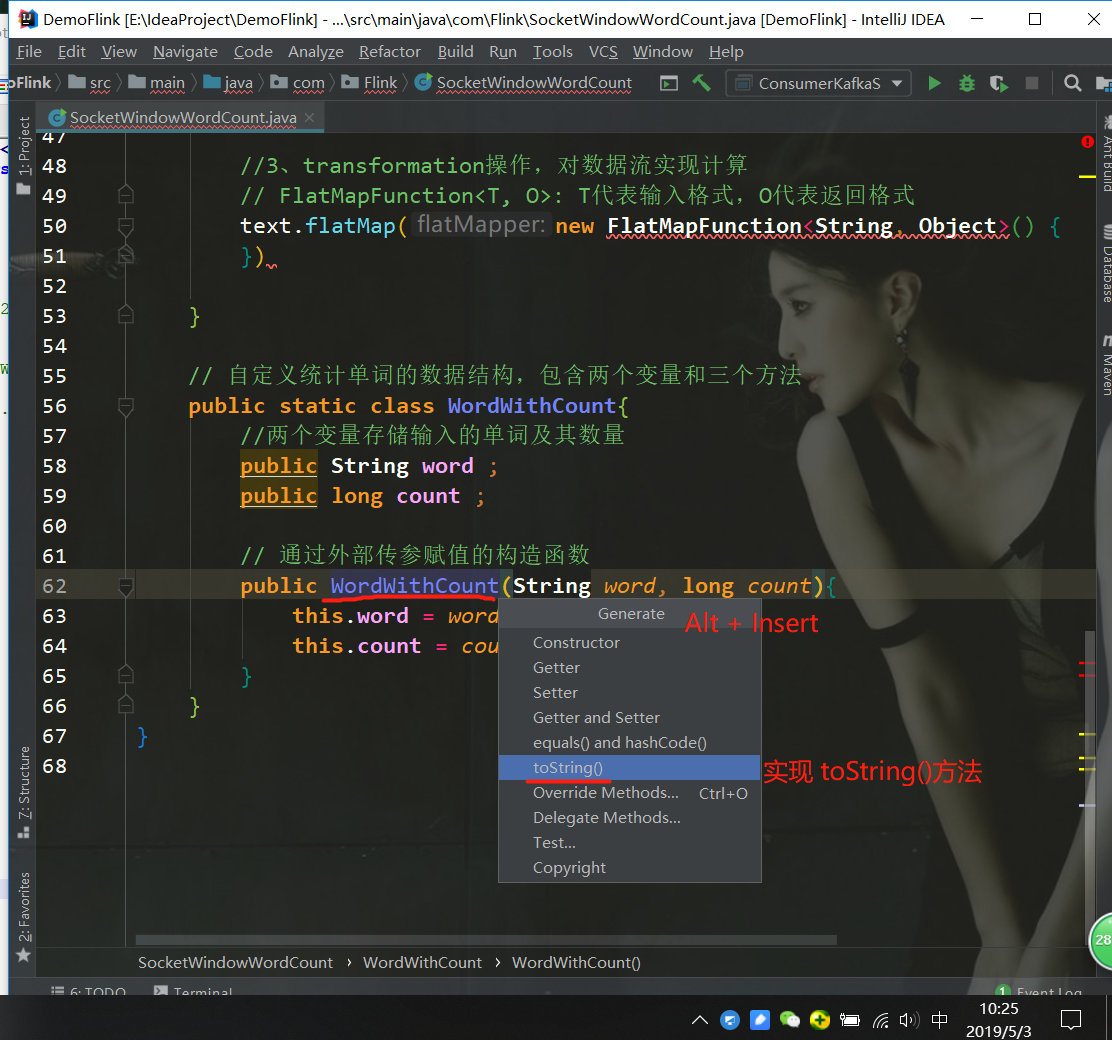1112x1040 pixels.
Task: Start a Debug session
Action: pyautogui.click(x=966, y=83)
